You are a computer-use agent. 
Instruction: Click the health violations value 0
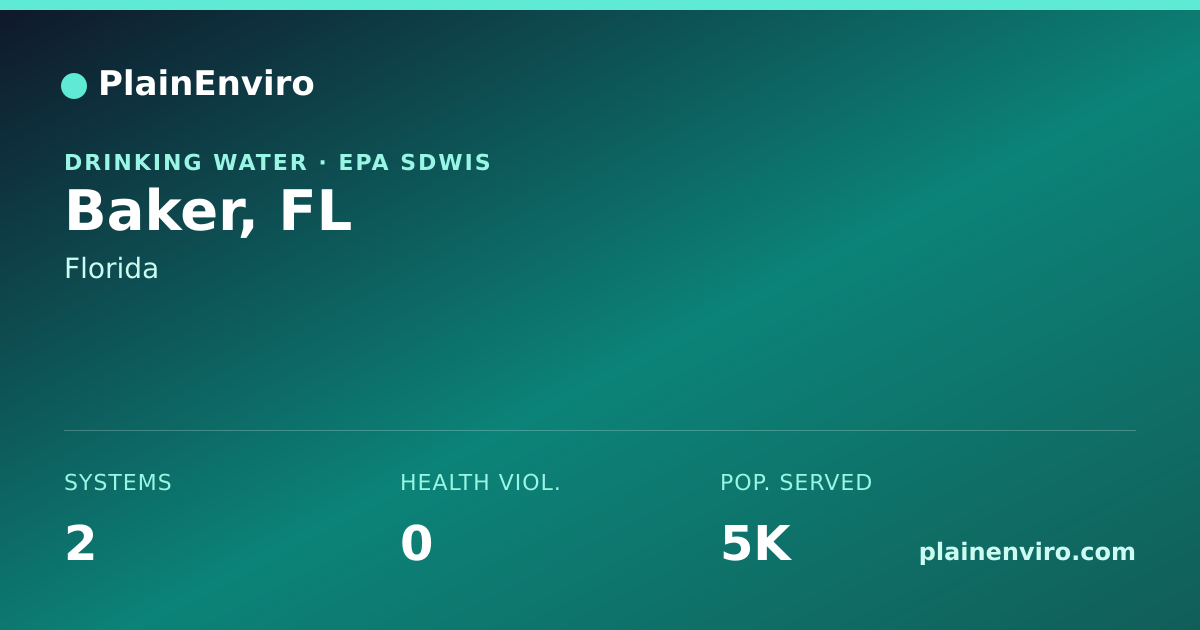click(x=416, y=544)
